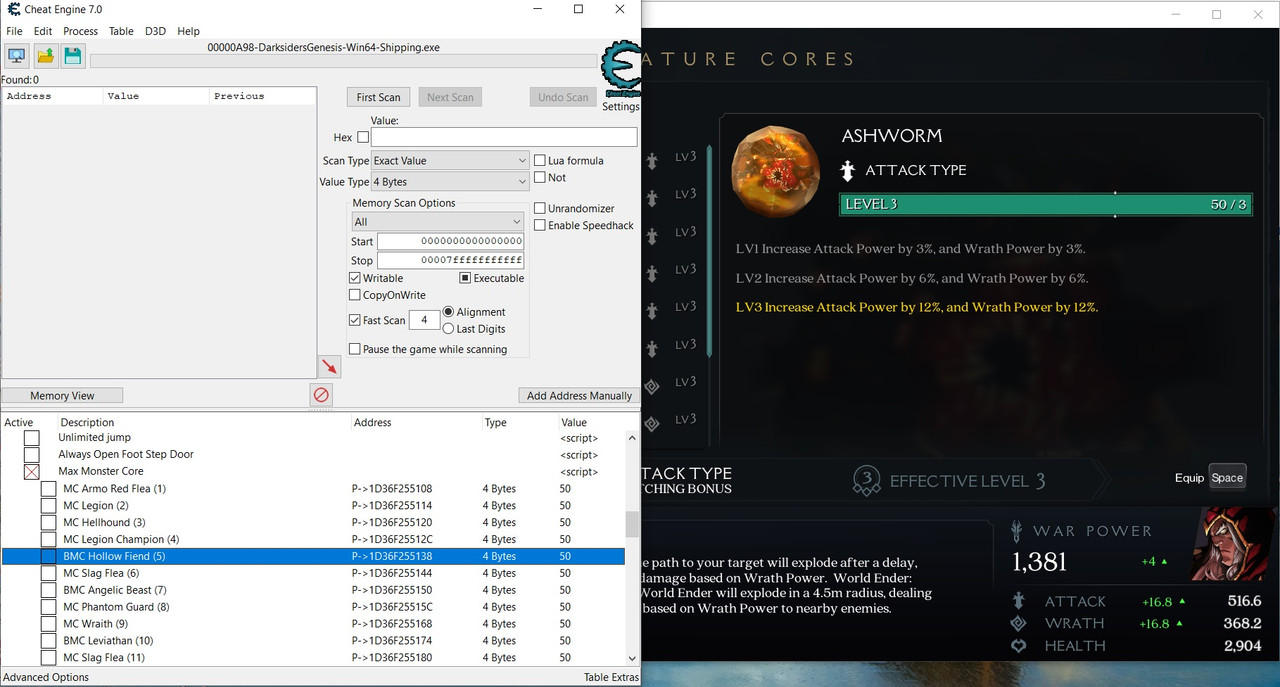Click the cheat table scroll down arrow
This screenshot has height=687, width=1280.
coord(632,658)
